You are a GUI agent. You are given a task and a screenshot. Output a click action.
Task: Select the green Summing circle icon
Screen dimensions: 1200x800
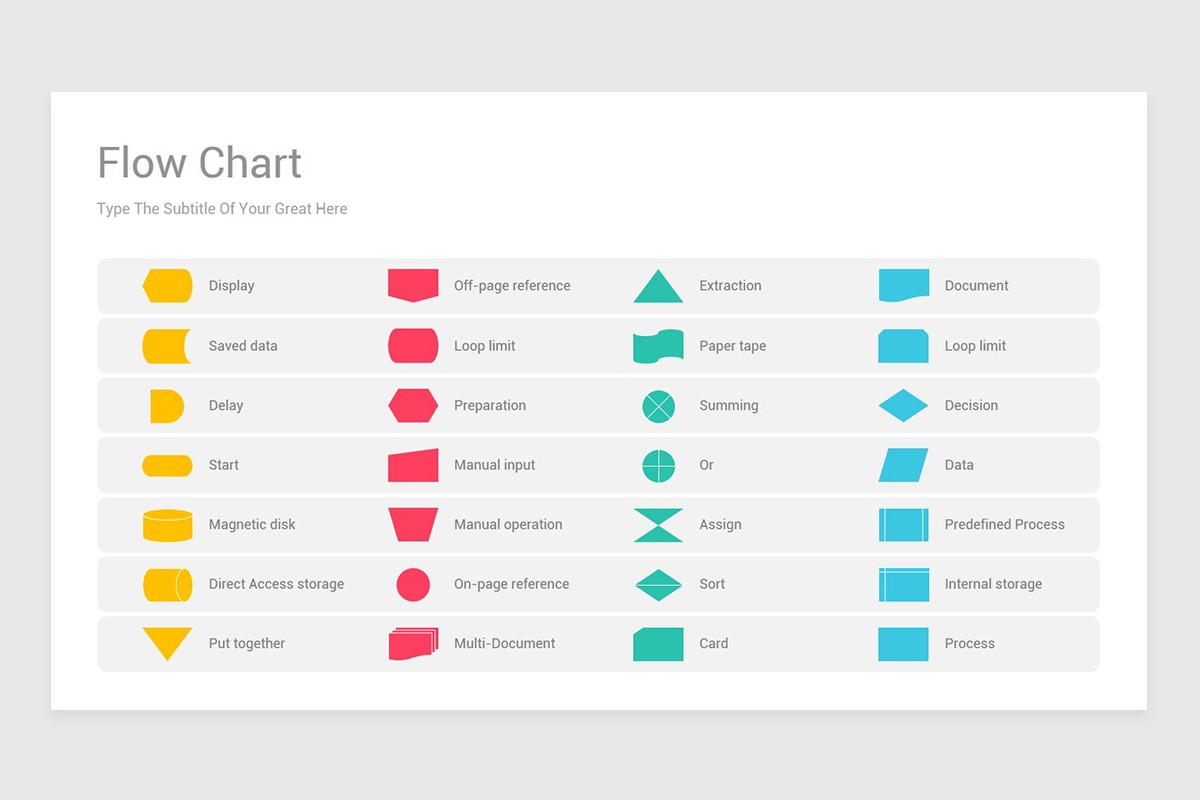tap(658, 406)
